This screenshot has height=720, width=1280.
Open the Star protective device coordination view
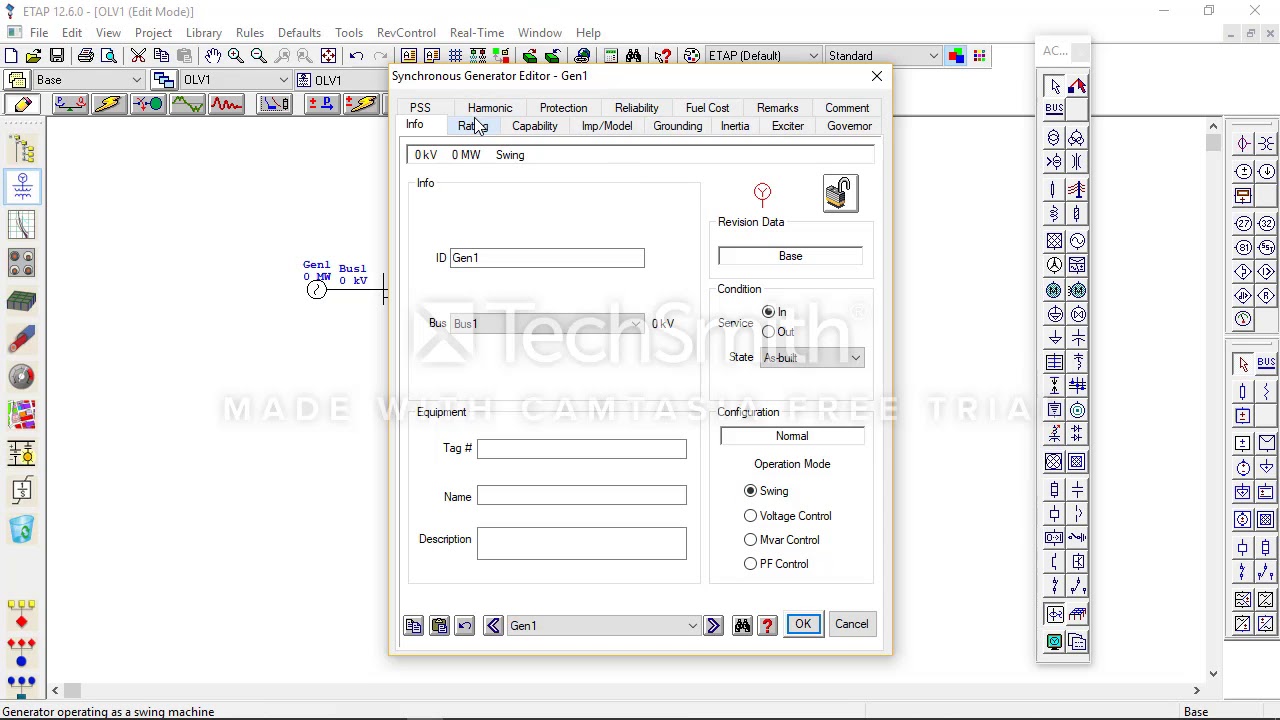coord(22,225)
